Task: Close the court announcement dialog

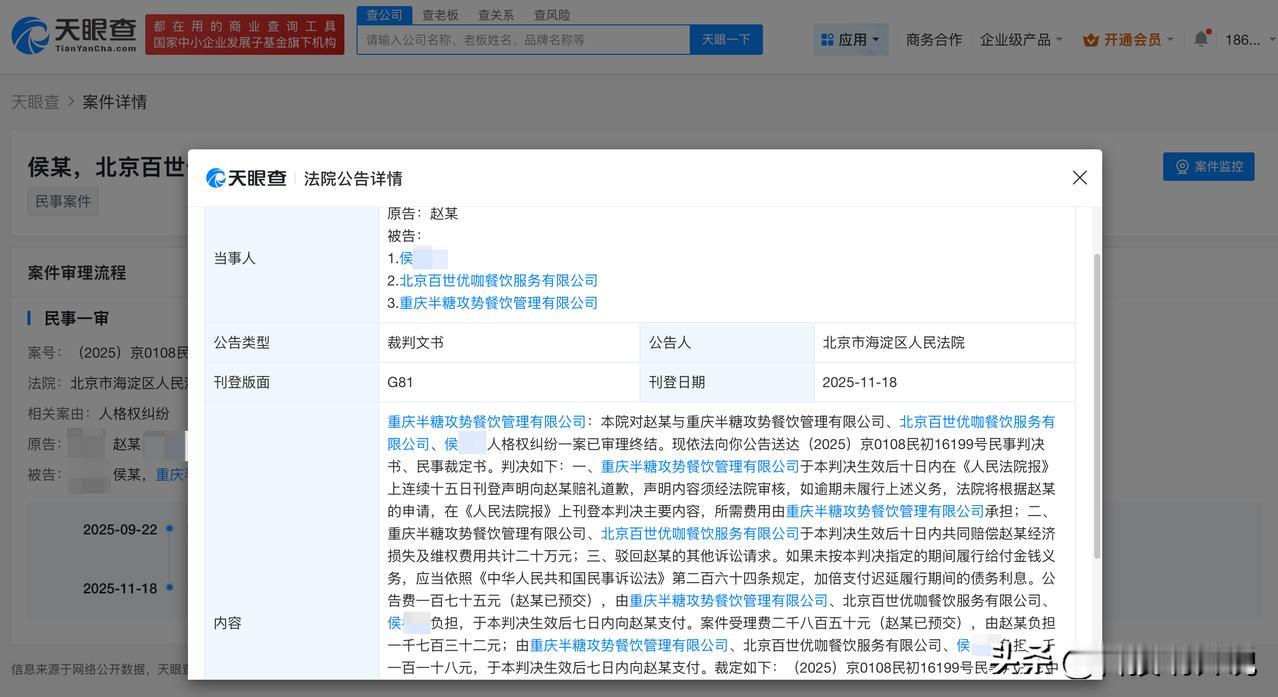Action: [1079, 178]
